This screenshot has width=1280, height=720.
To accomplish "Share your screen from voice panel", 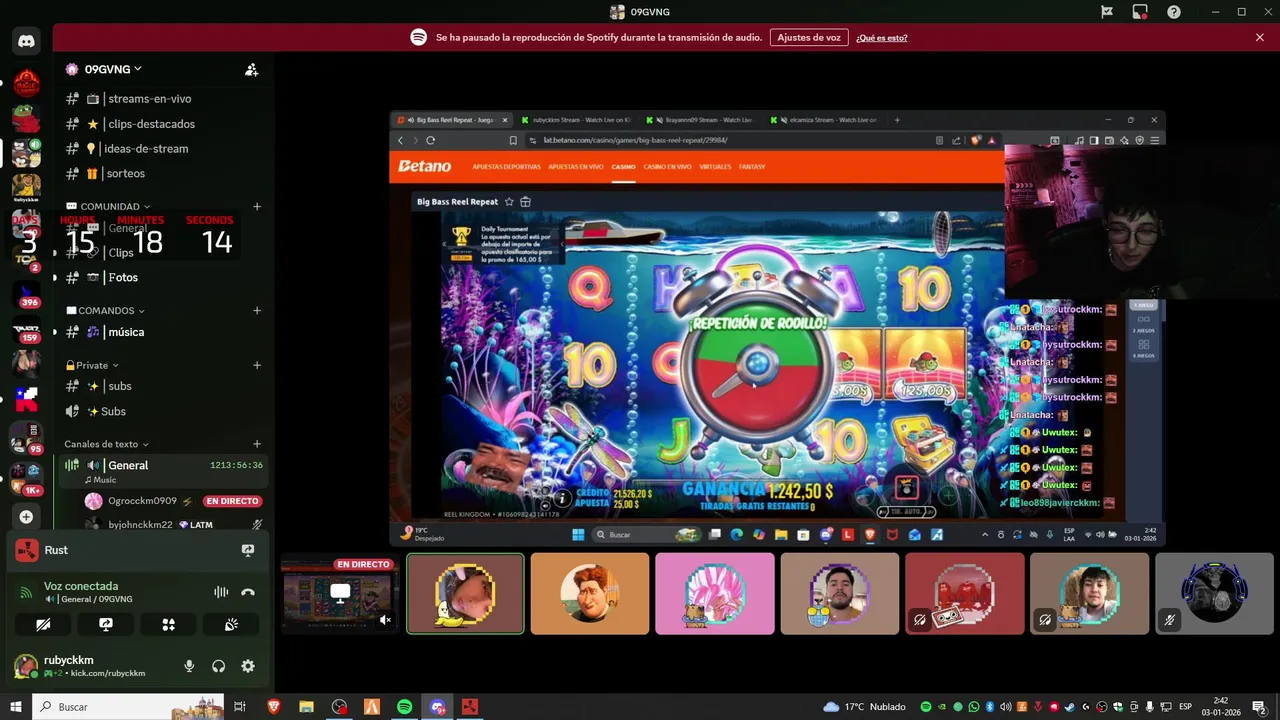I will point(106,624).
